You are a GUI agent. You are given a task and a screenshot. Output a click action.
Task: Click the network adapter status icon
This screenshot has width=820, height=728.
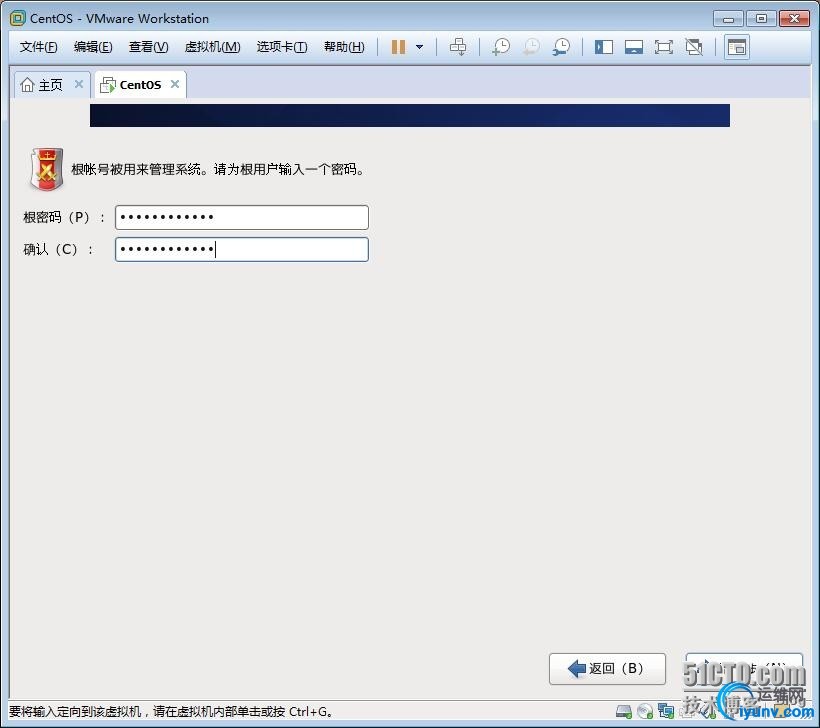(666, 711)
